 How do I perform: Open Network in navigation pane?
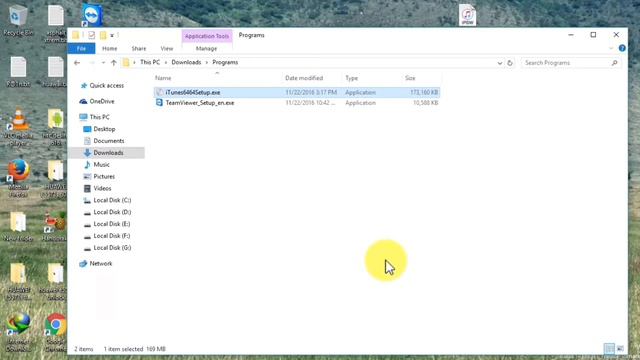[x=100, y=264]
